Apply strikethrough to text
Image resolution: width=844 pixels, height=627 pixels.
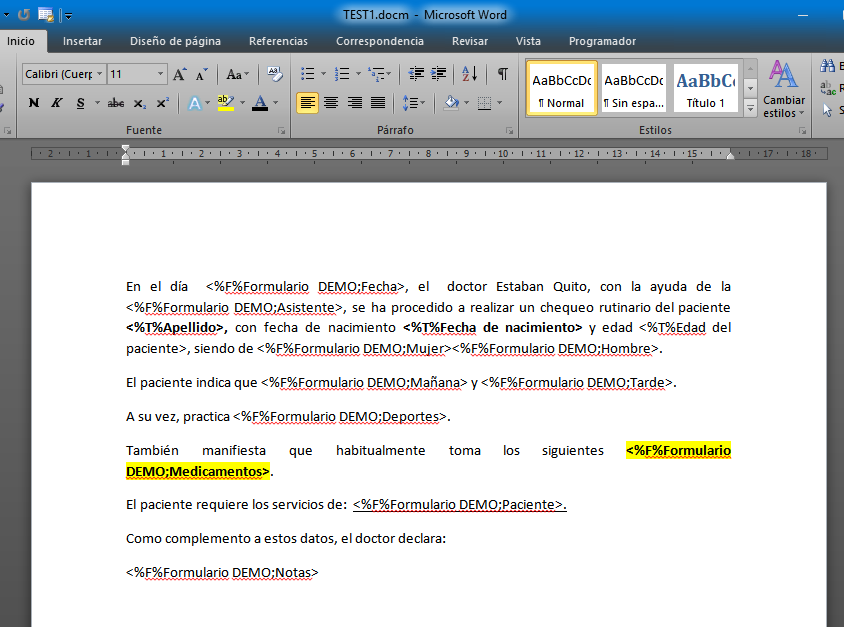(x=116, y=102)
